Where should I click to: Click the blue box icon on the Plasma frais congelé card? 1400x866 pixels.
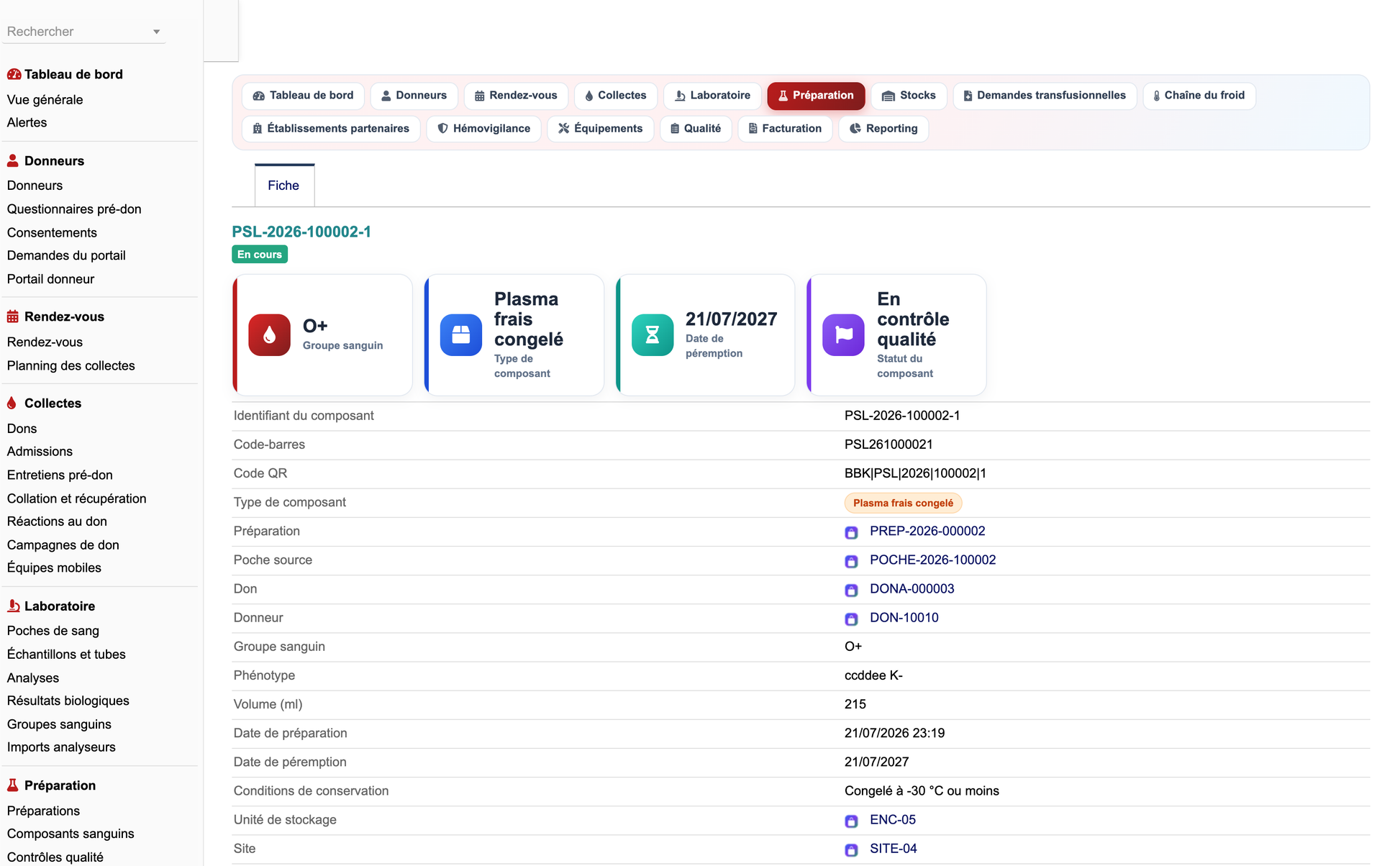(460, 334)
